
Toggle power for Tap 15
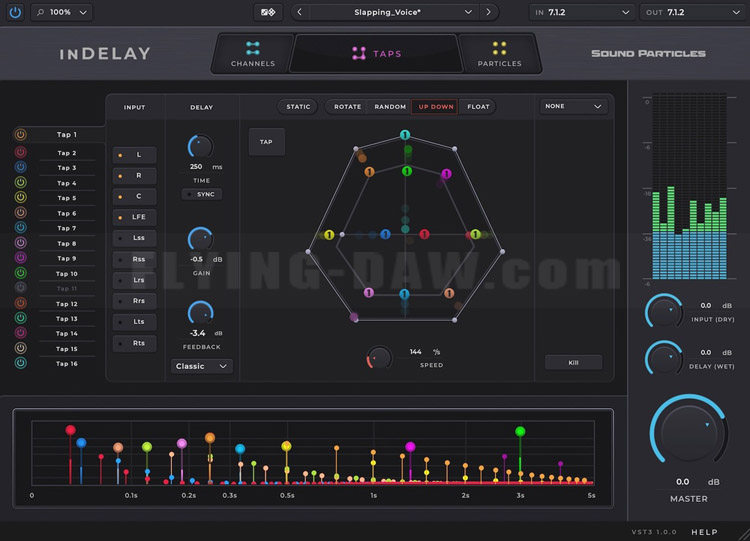(x=20, y=348)
